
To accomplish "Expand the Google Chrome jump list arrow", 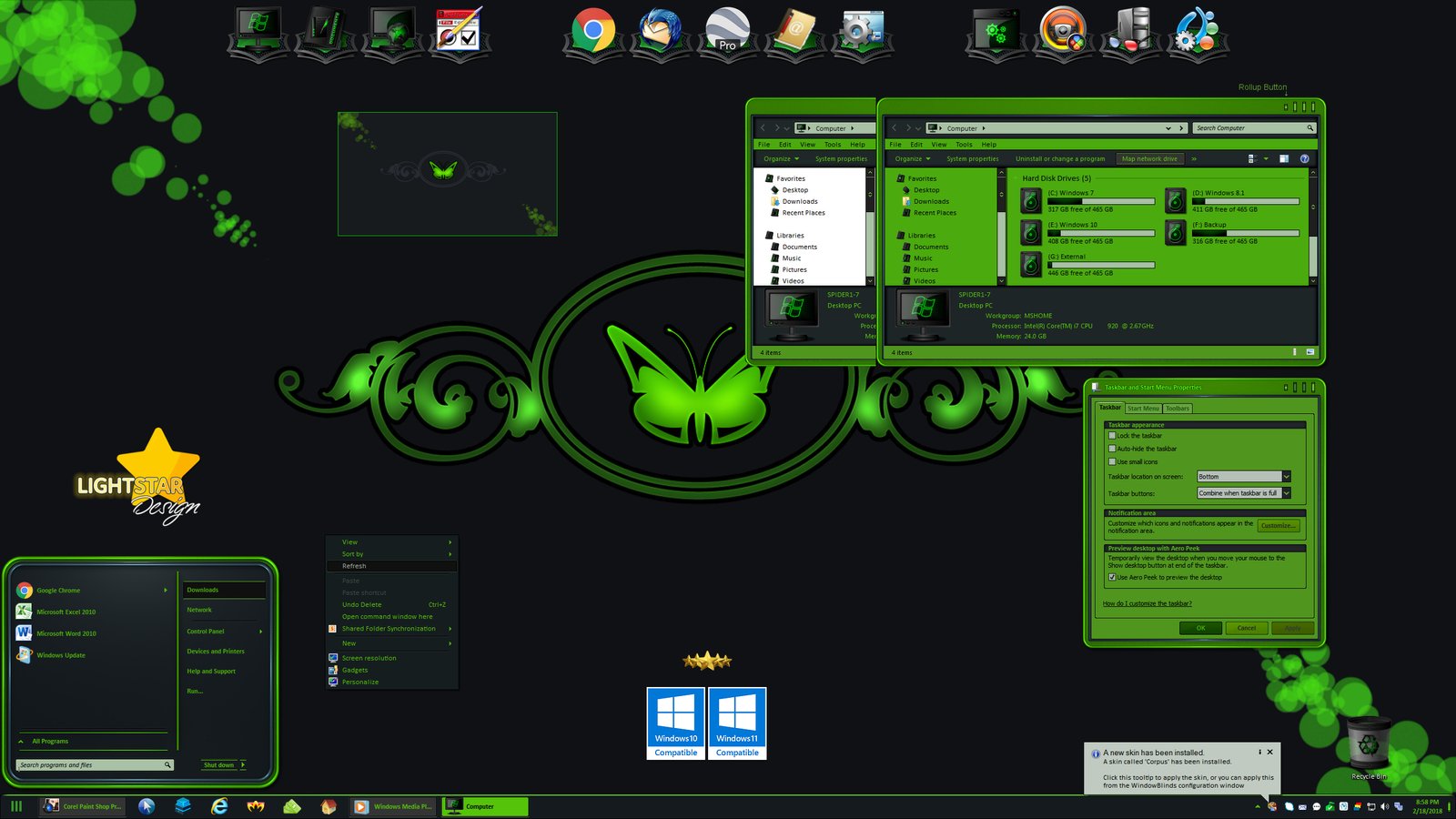I will coord(166,591).
